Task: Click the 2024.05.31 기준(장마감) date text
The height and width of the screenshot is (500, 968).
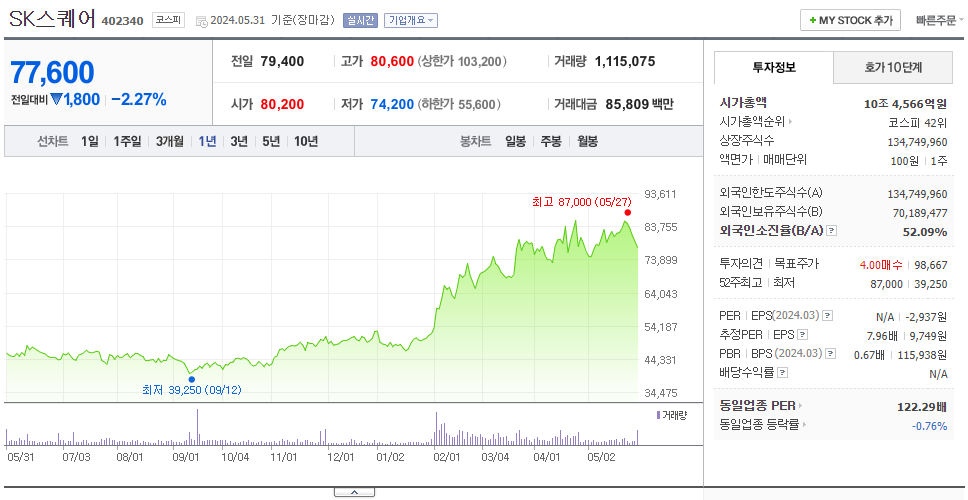Action: [272, 20]
